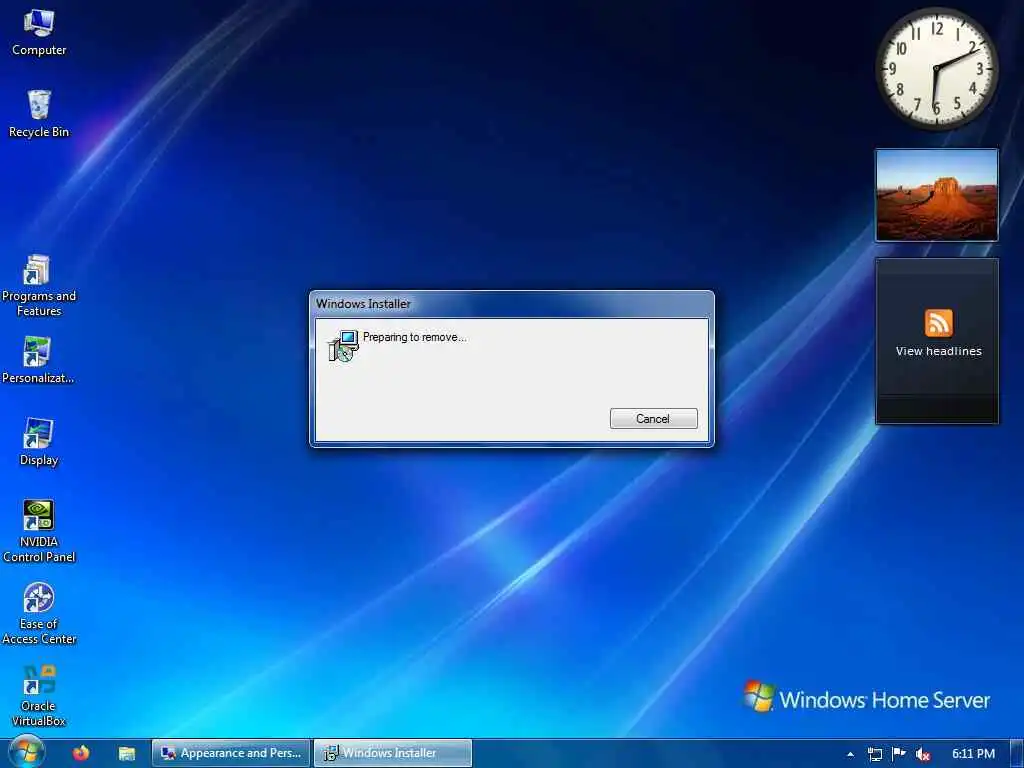Switch to Appearance and Personalization taskbar window
Image resolution: width=1024 pixels, height=768 pixels.
[x=231, y=753]
